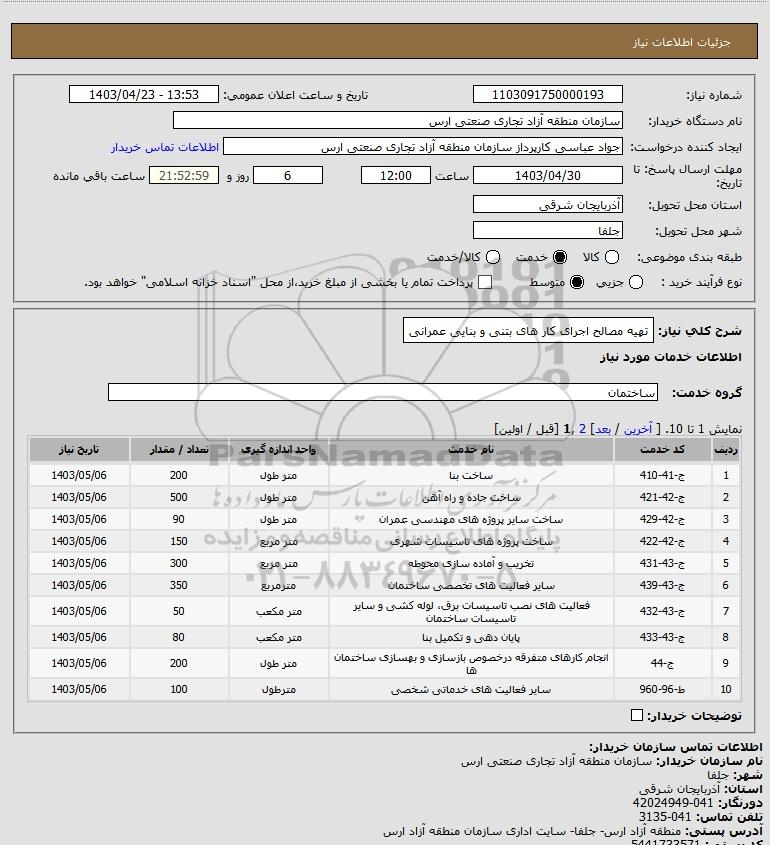Click the واحد اندازه گیری column header
770x845 pixels.
(x=279, y=449)
